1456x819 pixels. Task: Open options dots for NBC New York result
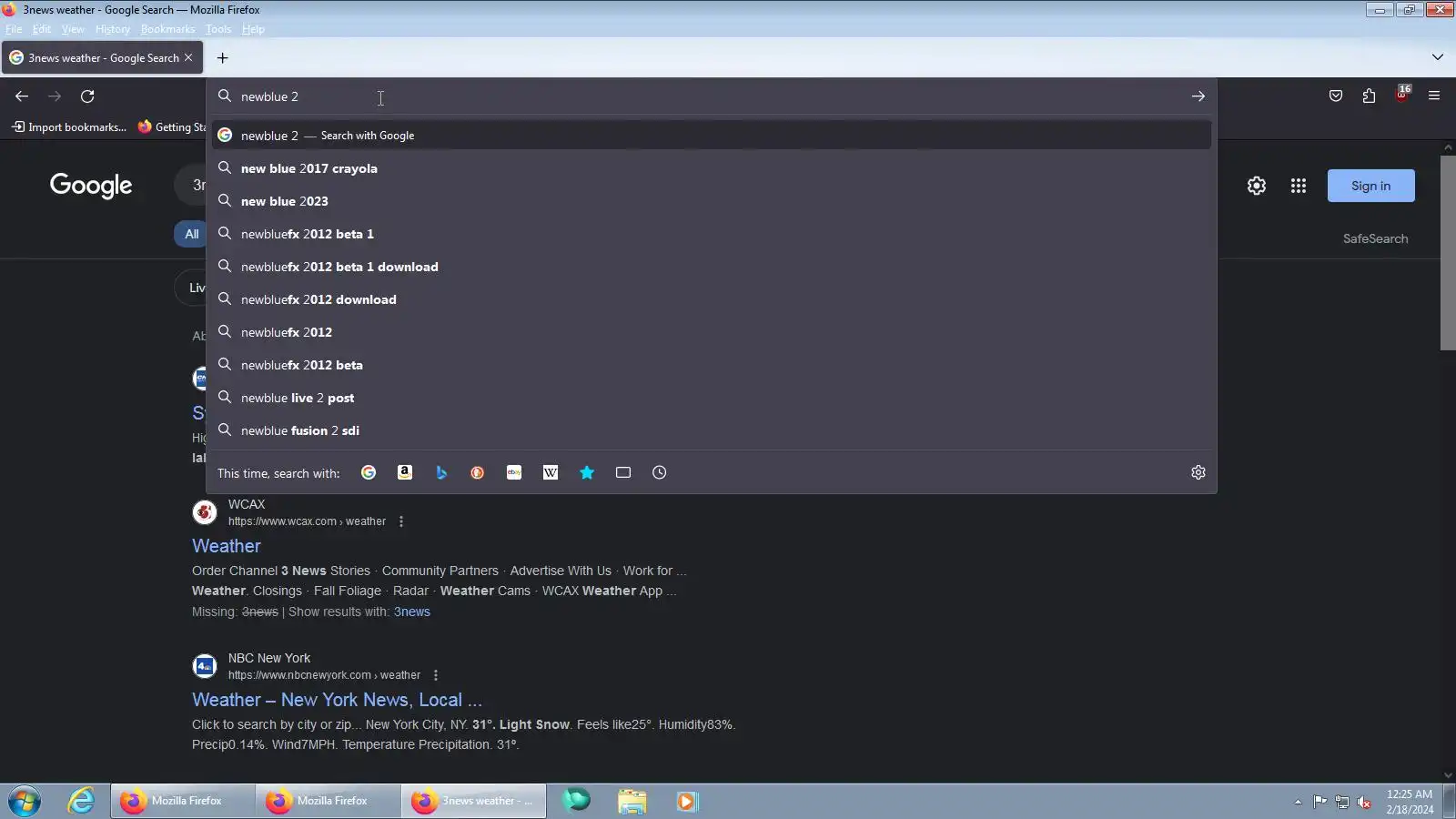[436, 675]
